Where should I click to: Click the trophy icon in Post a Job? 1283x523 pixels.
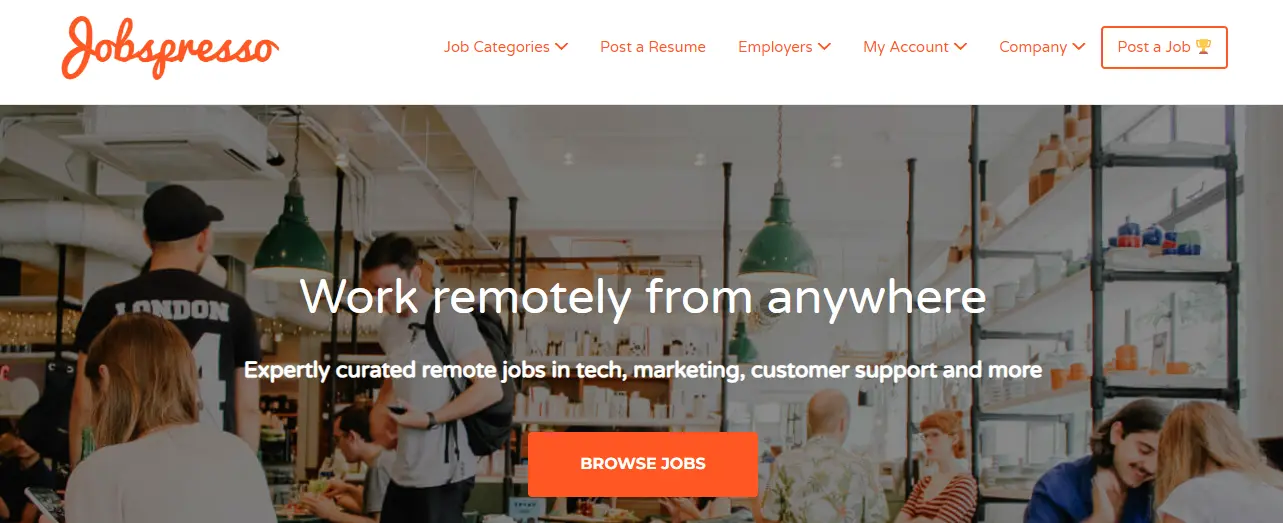1203,47
